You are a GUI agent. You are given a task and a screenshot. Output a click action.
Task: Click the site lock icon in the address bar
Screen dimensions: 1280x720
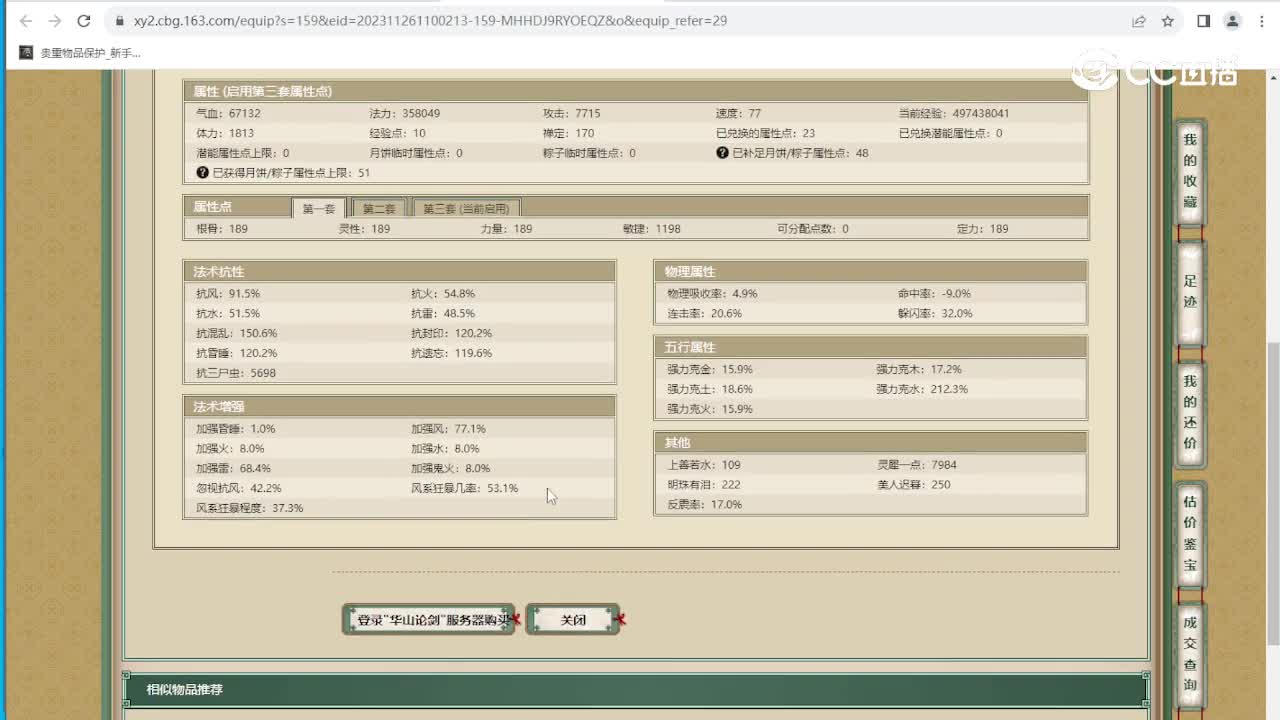coord(119,21)
